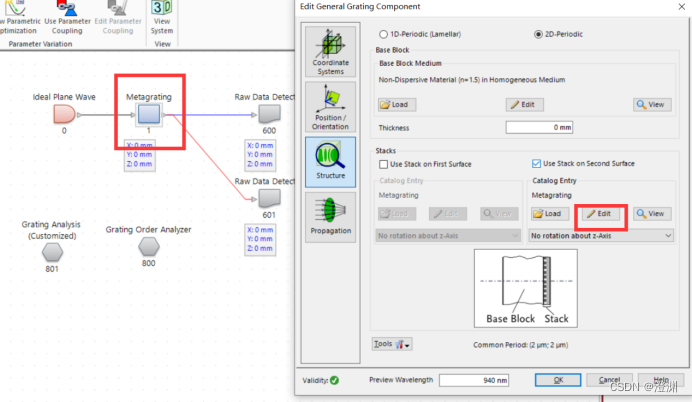Load a Base Block Medium
Screen dimensions: 692x402
click(x=397, y=105)
